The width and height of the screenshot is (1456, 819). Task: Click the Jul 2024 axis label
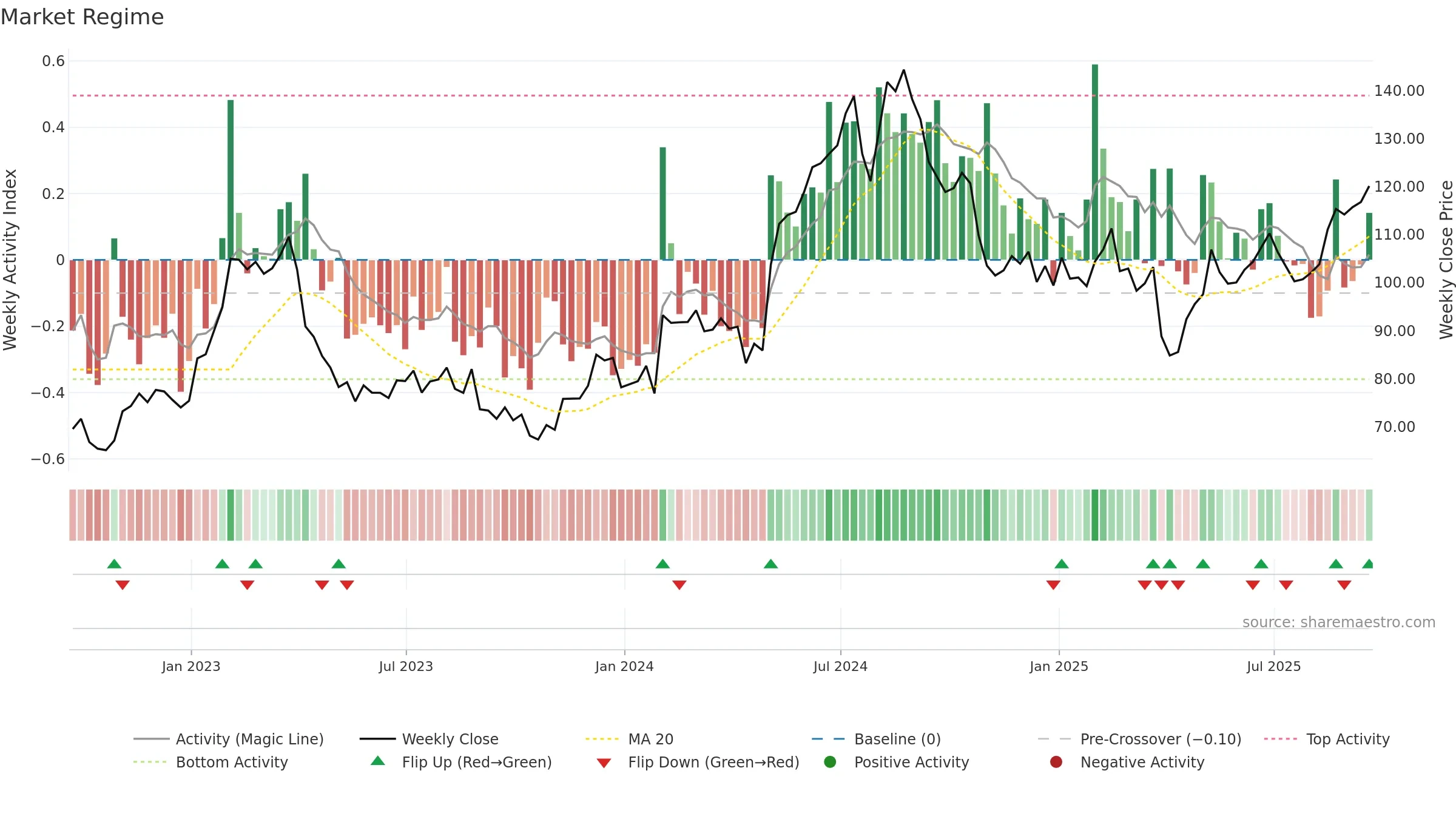point(840,666)
